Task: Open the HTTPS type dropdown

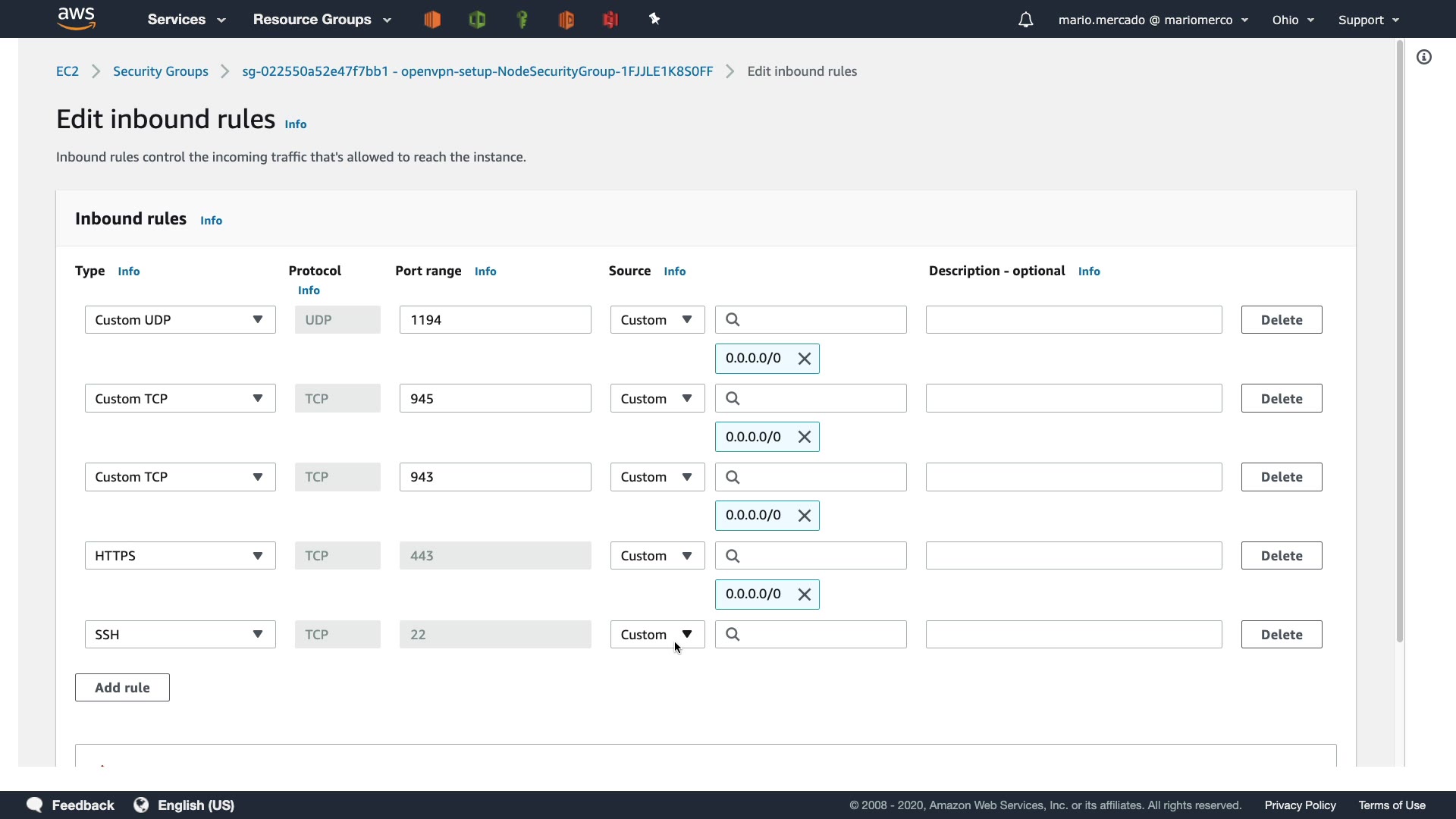Action: click(x=180, y=556)
